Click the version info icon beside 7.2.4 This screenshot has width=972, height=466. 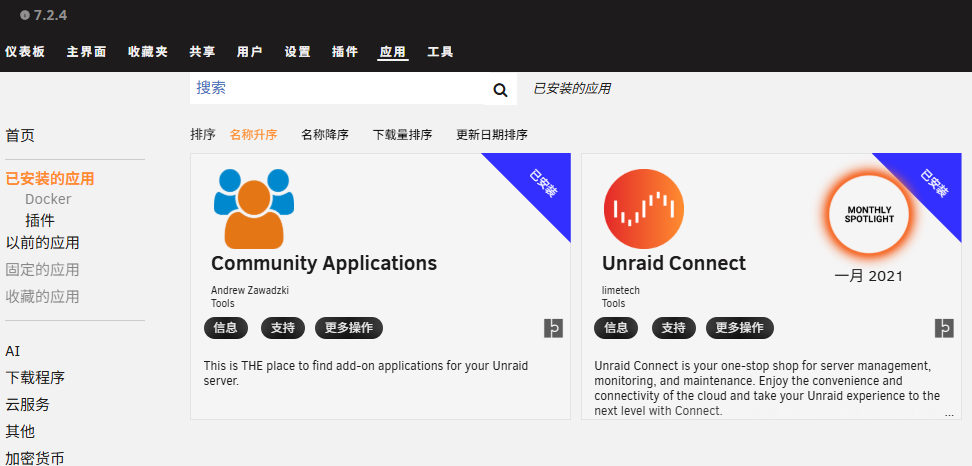tap(25, 15)
